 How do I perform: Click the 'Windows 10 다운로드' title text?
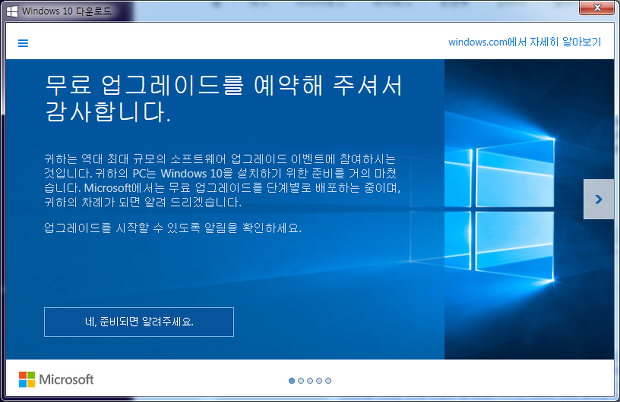[x=66, y=11]
